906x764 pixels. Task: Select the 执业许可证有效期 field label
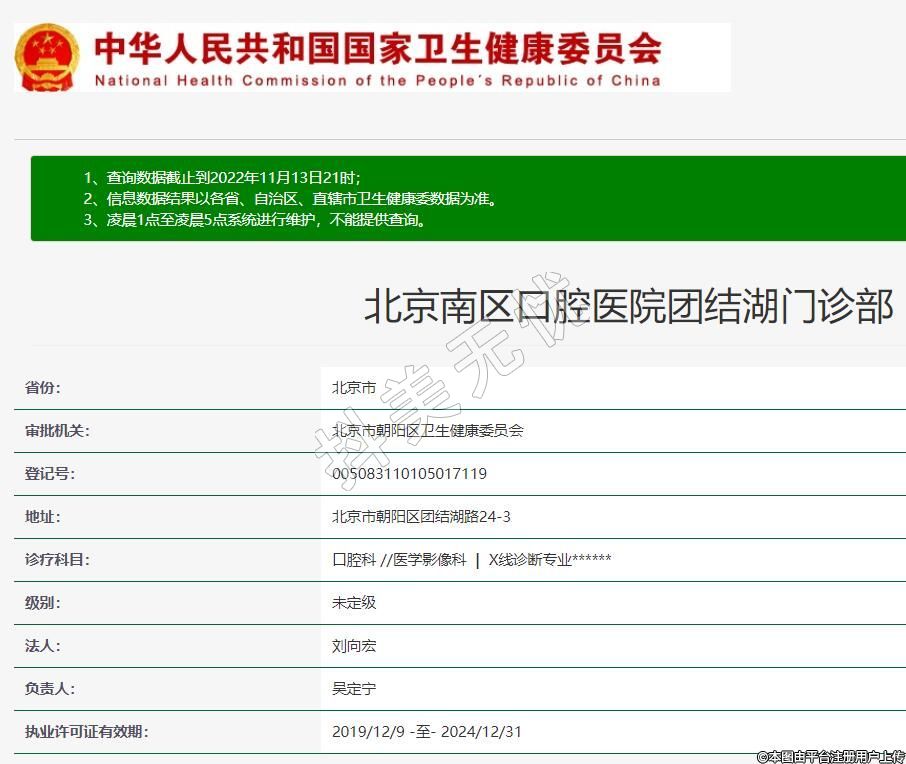tap(86, 732)
